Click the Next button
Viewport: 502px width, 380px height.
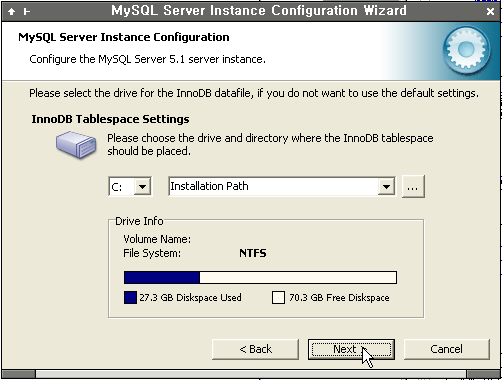coord(351,349)
